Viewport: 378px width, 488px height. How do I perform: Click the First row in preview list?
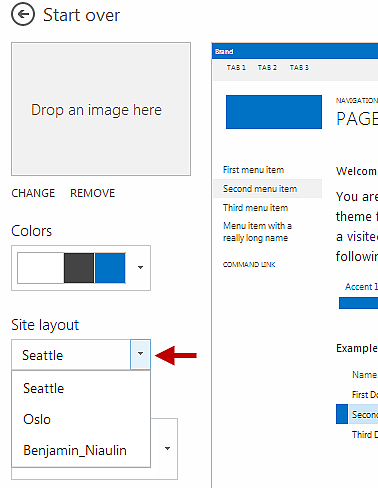[x=365, y=394]
